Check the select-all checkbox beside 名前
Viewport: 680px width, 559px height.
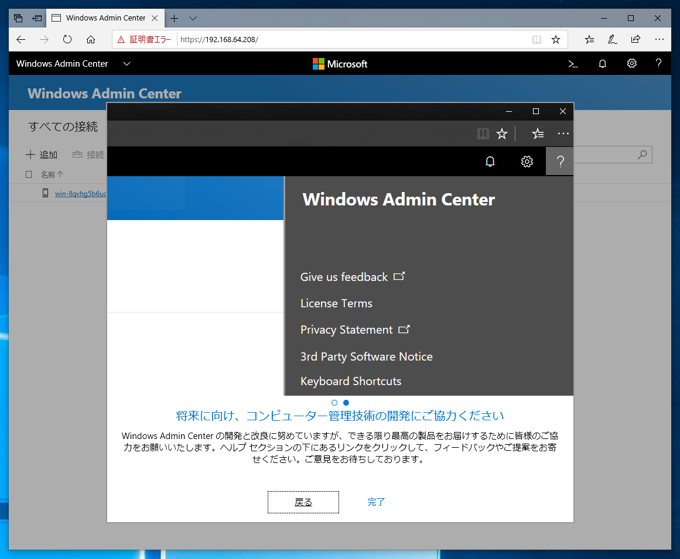click(x=29, y=174)
